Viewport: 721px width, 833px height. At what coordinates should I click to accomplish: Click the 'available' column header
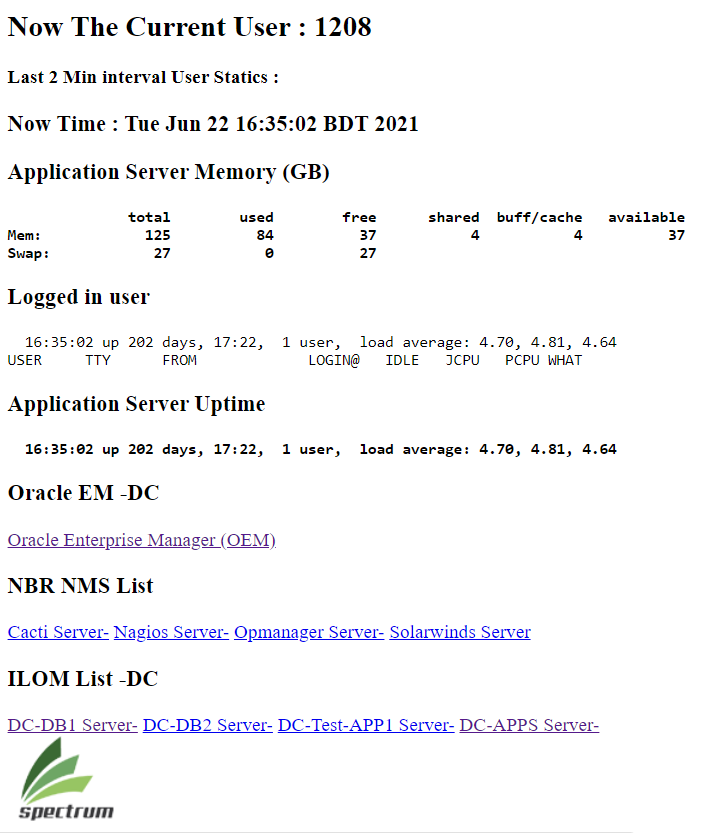[x=647, y=217]
